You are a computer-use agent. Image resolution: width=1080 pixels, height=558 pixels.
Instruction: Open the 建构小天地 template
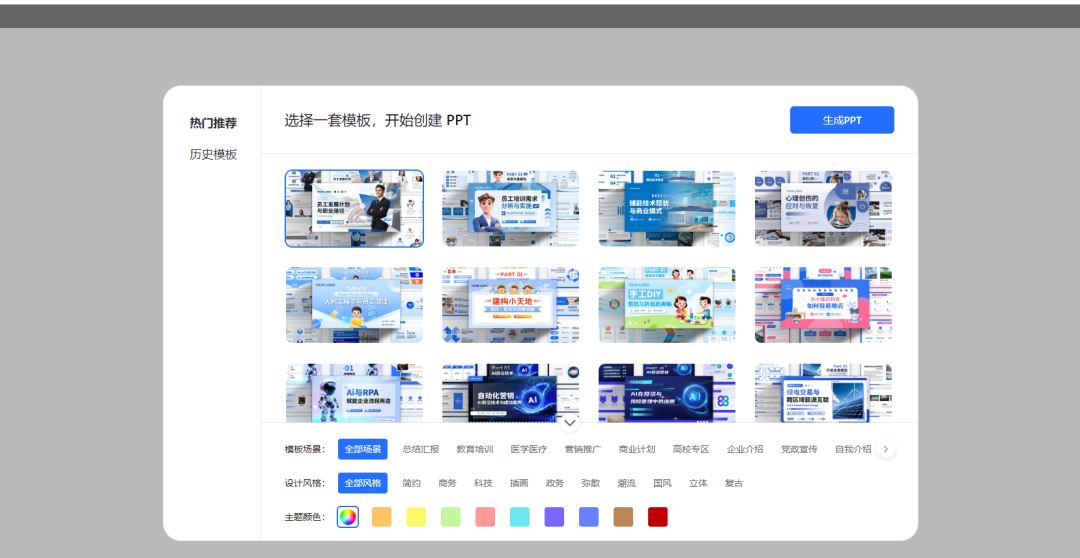point(510,305)
